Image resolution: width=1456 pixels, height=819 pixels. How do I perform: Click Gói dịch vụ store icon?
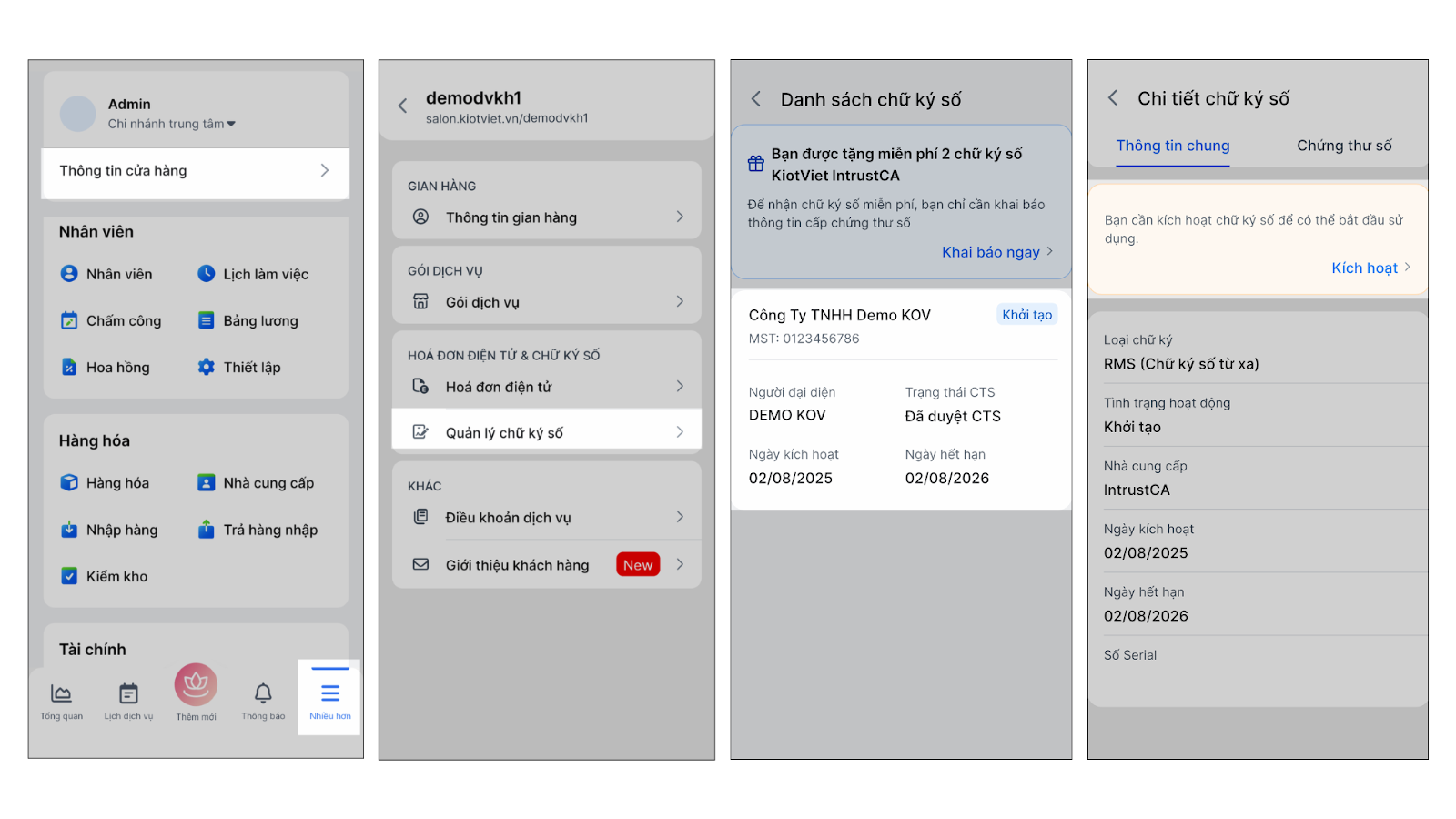(x=420, y=301)
